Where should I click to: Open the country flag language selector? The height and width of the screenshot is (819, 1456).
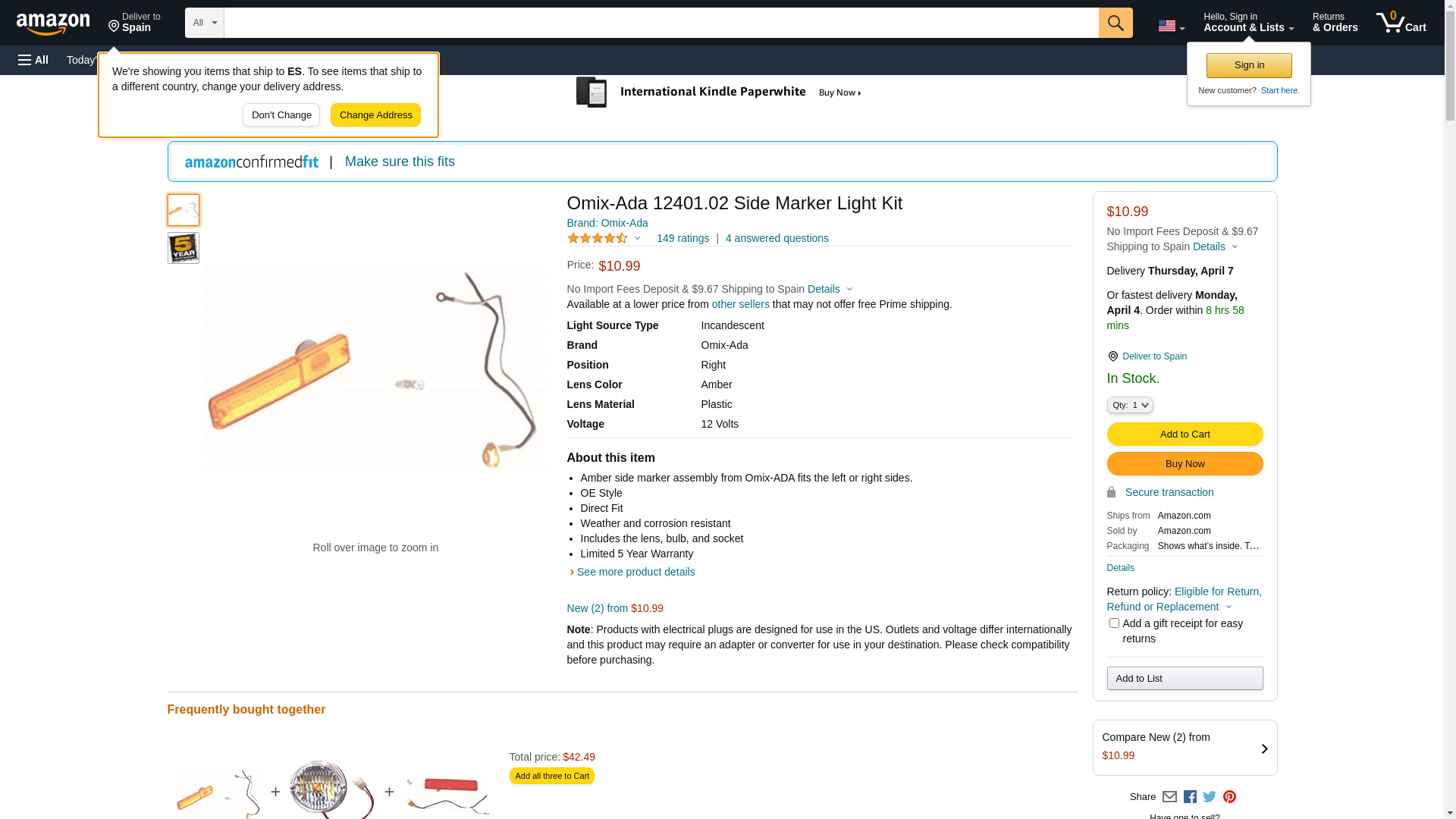point(1170,27)
